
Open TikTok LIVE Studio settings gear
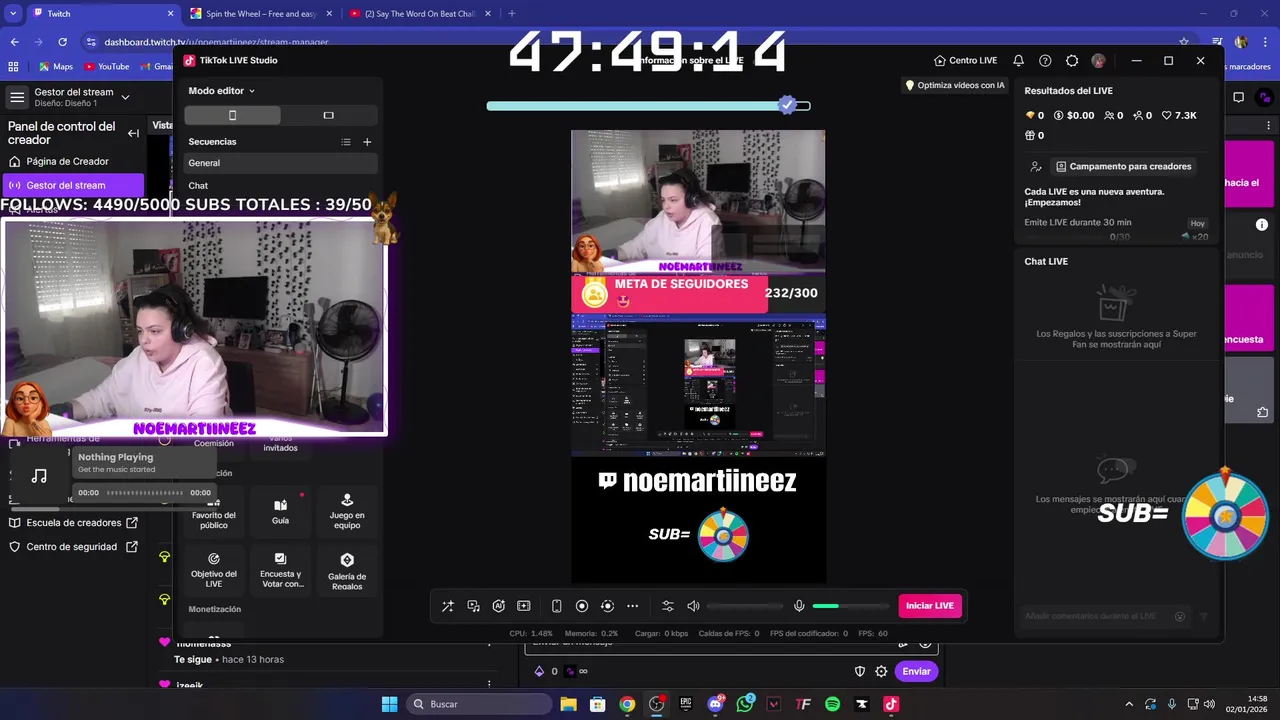(x=1072, y=61)
